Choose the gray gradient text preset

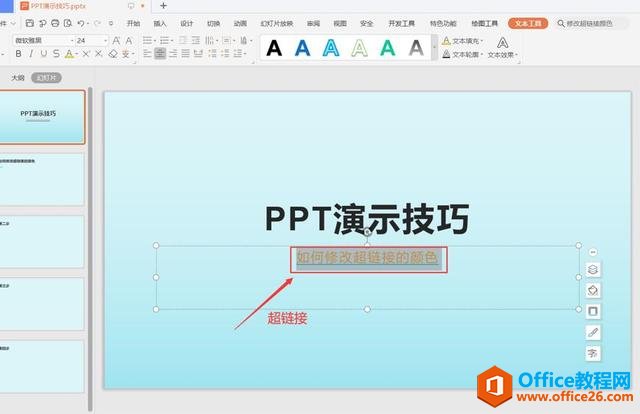(x=416, y=48)
